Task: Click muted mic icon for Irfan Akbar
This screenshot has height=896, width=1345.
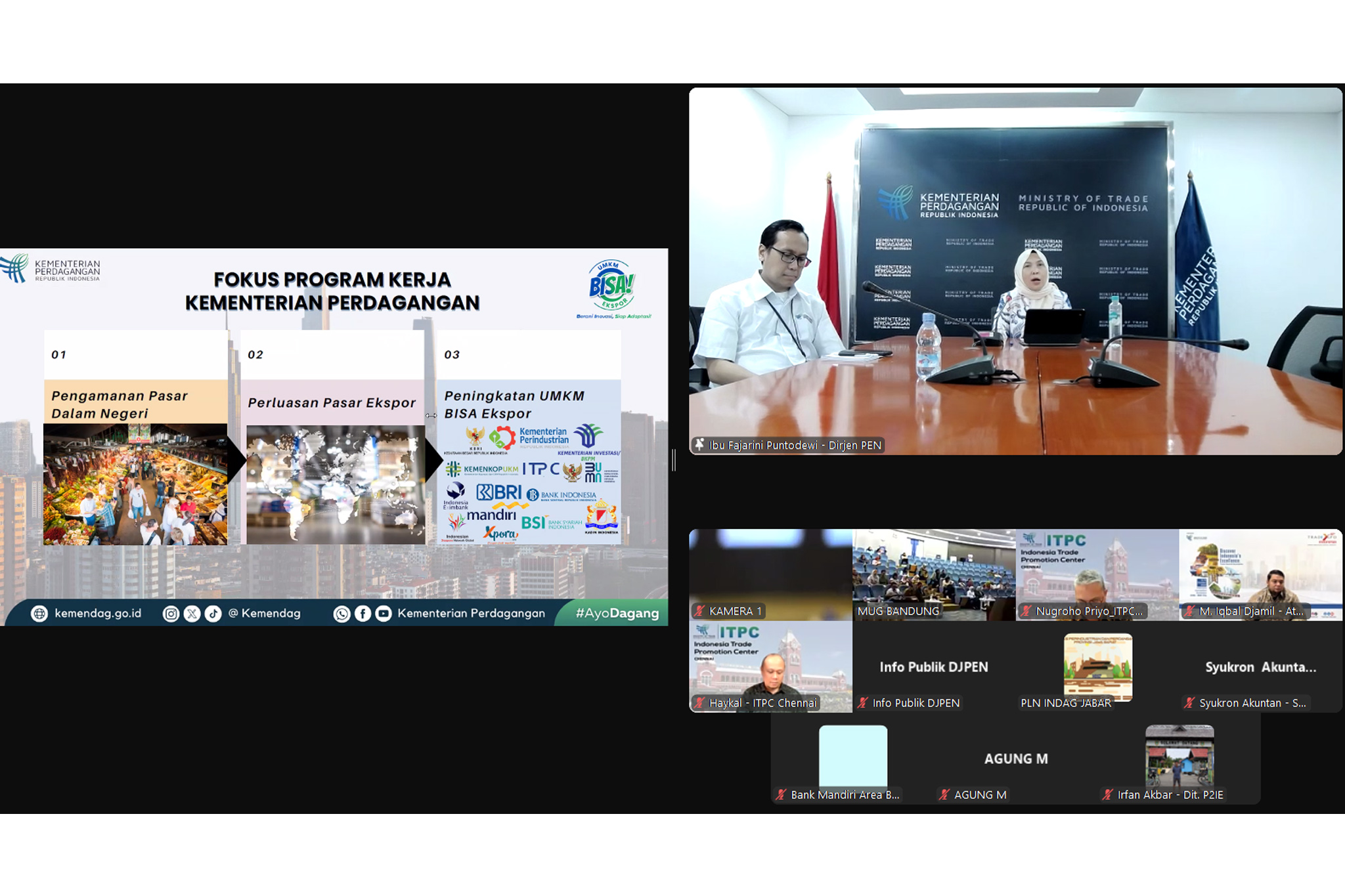Action: [x=1108, y=795]
